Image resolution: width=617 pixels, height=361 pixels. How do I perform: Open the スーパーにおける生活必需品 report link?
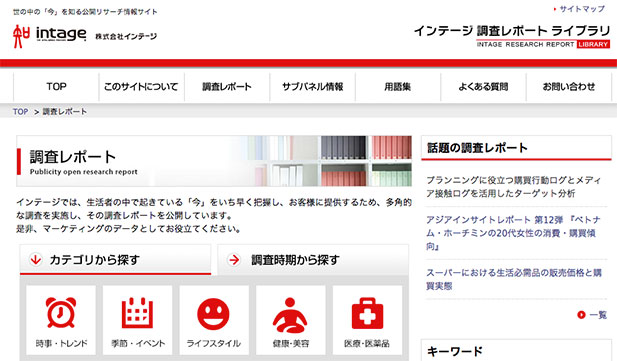tap(514, 279)
